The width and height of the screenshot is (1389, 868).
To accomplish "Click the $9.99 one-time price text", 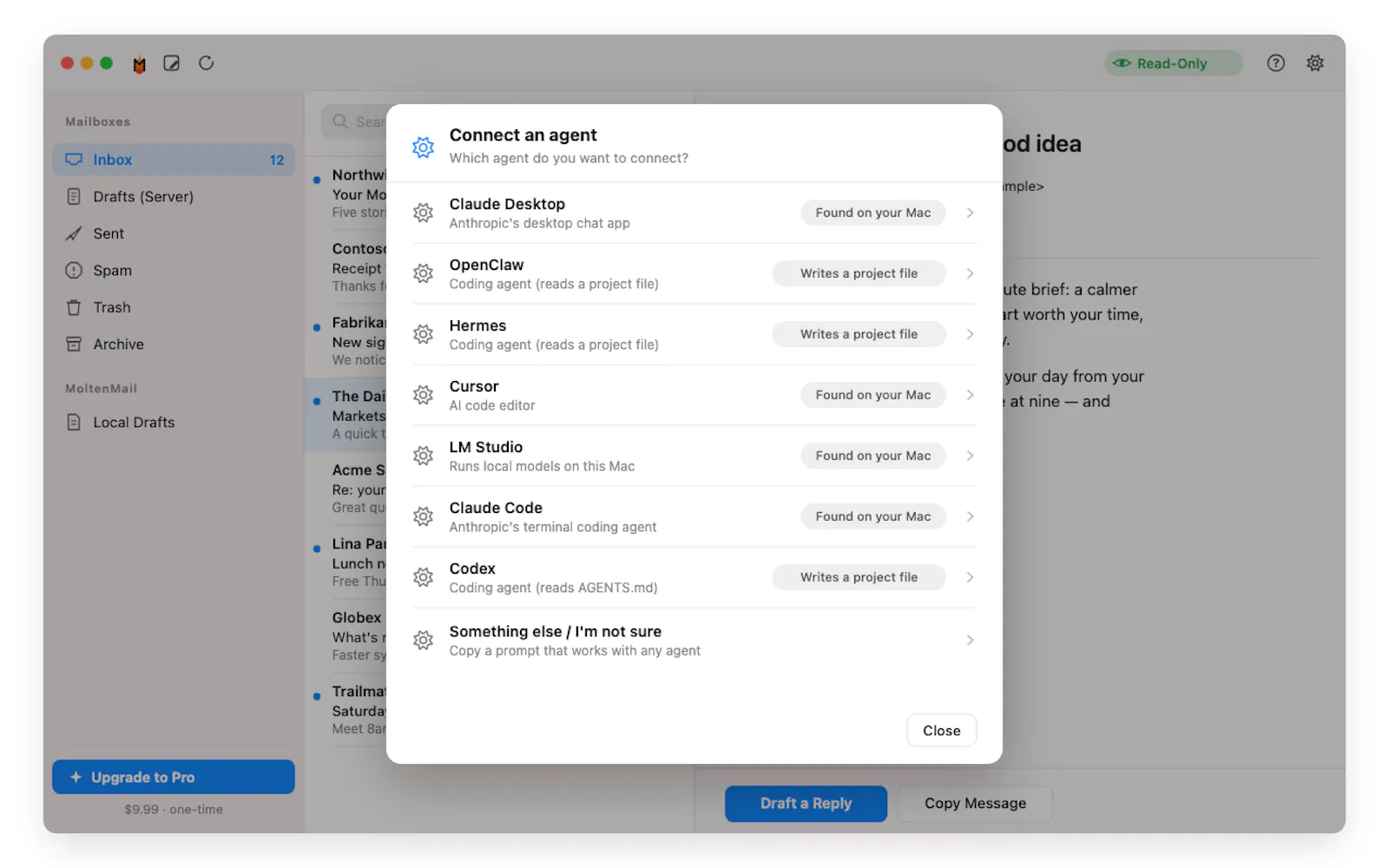I will (174, 810).
